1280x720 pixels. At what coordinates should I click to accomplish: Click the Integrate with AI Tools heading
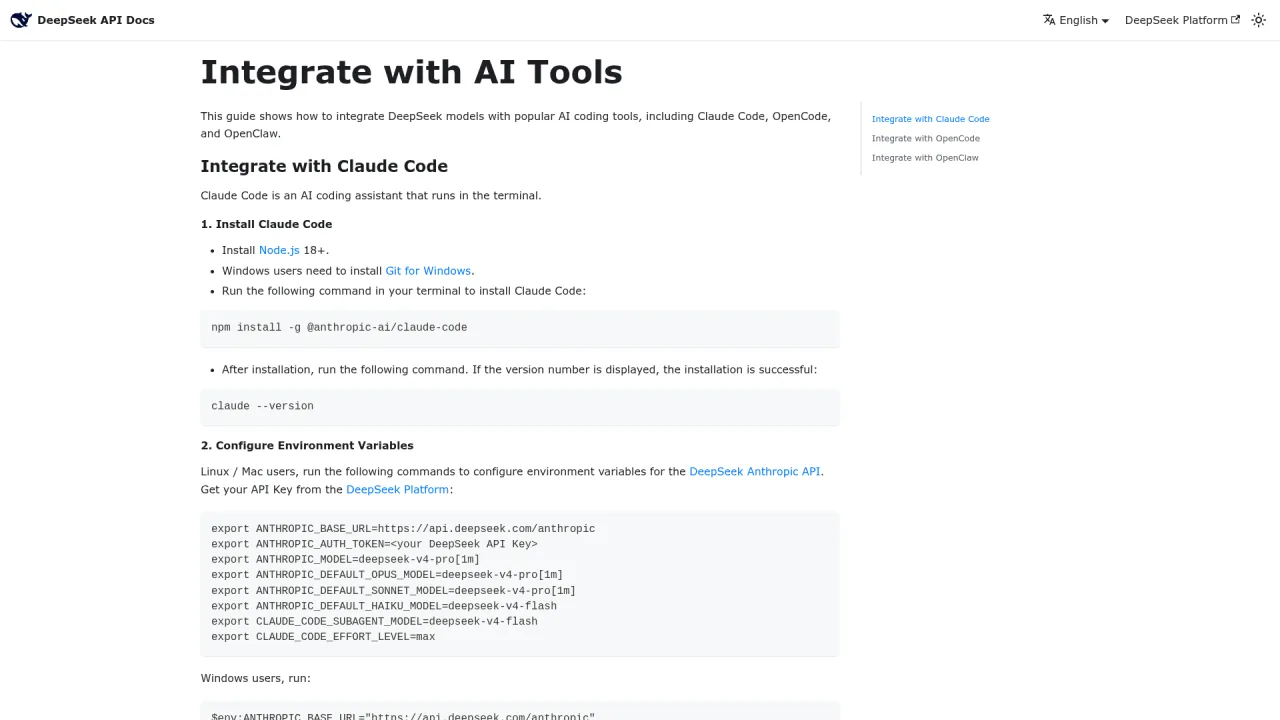[x=411, y=72]
